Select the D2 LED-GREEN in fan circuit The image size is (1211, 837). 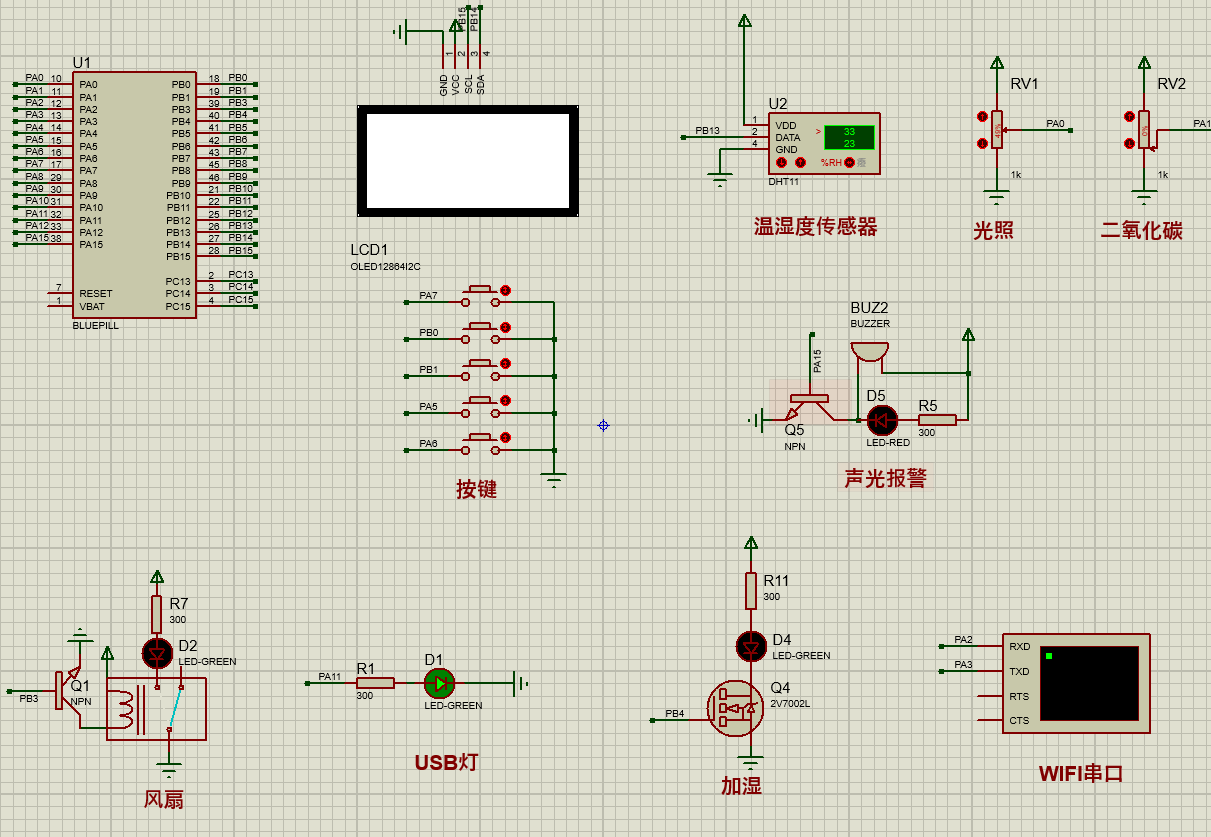[156, 653]
